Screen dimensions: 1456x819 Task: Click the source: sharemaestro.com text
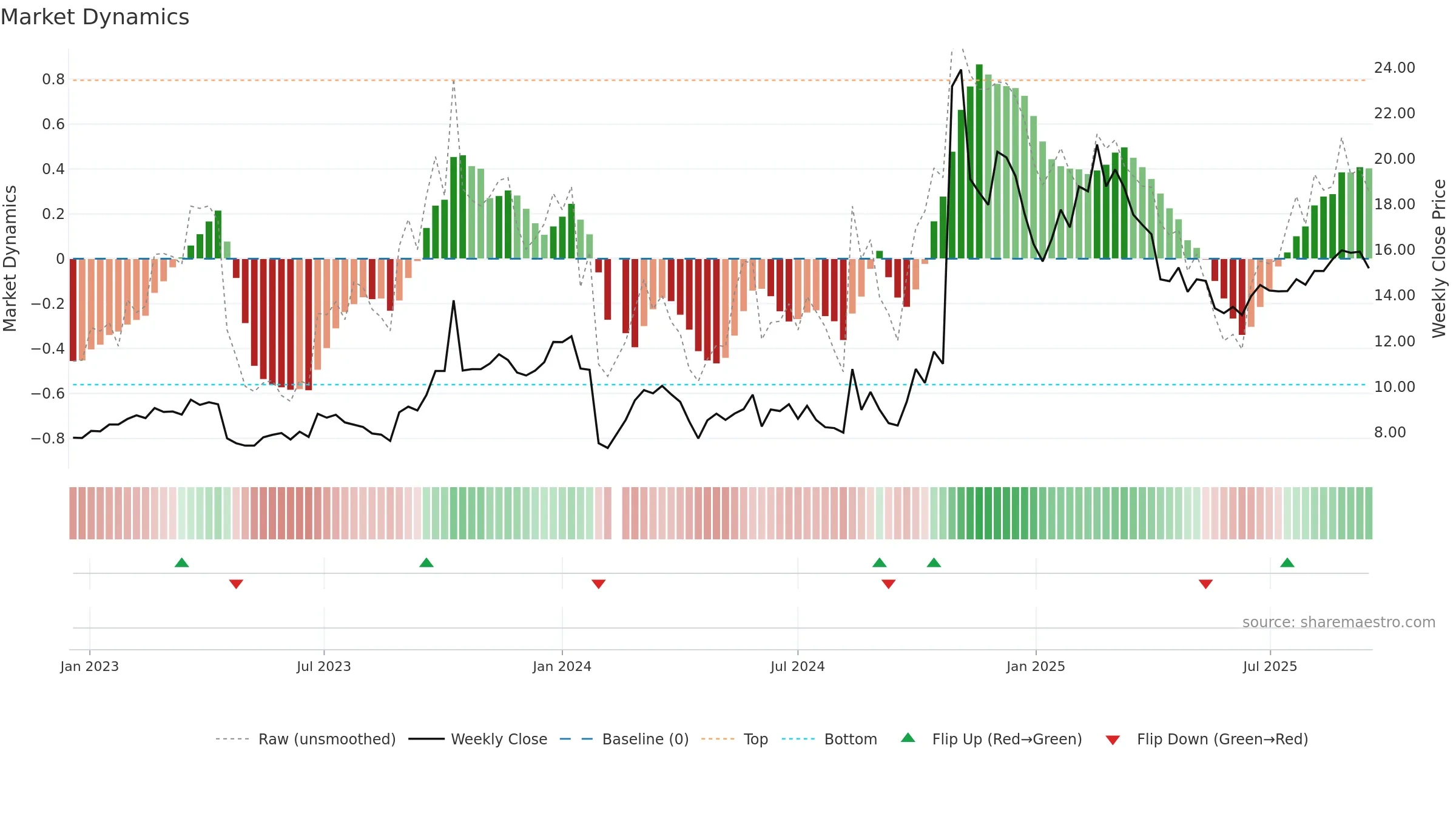pos(1339,622)
